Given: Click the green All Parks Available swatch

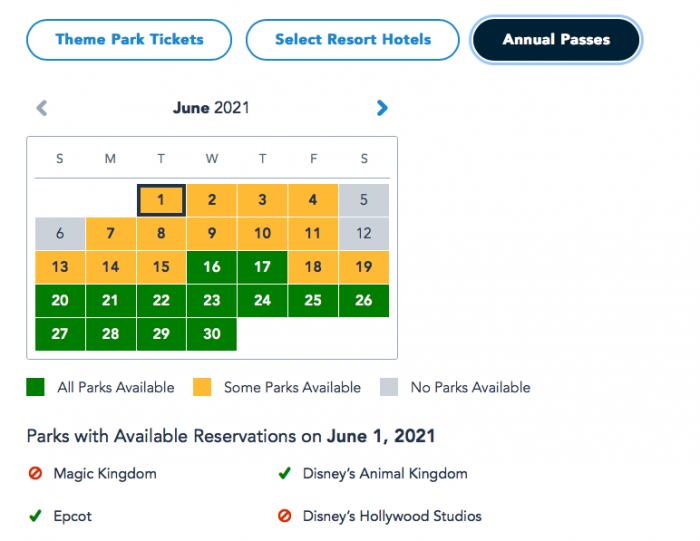Looking at the screenshot, I should click(35, 388).
